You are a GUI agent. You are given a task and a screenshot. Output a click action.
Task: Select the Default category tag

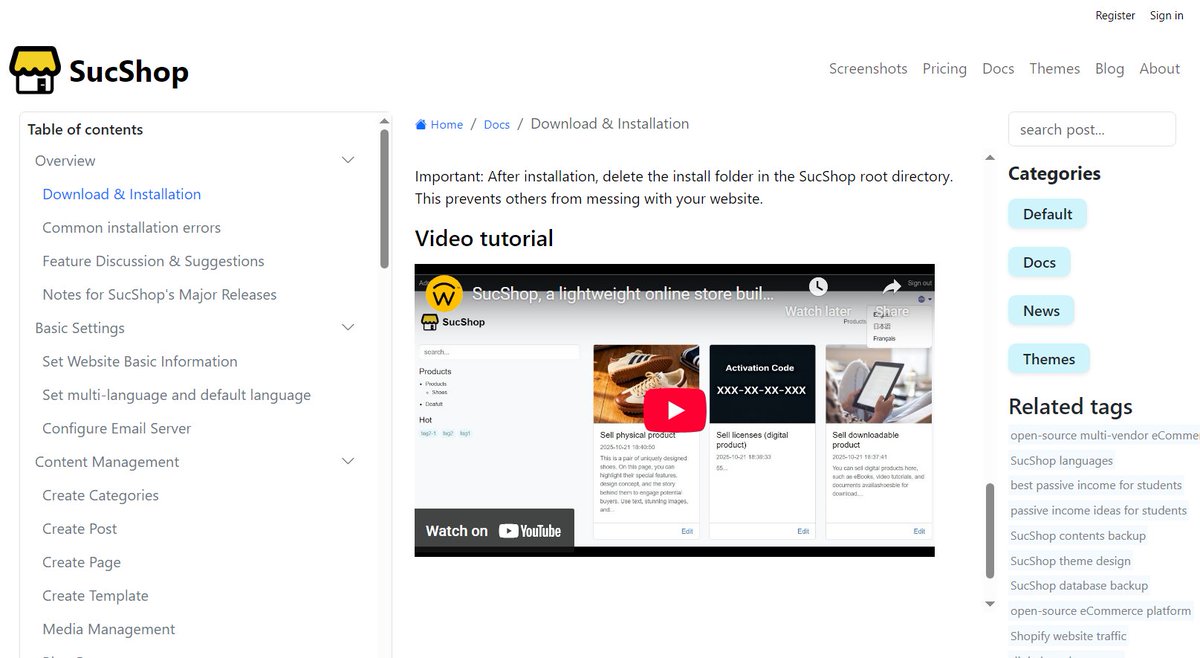pyautogui.click(x=1047, y=214)
